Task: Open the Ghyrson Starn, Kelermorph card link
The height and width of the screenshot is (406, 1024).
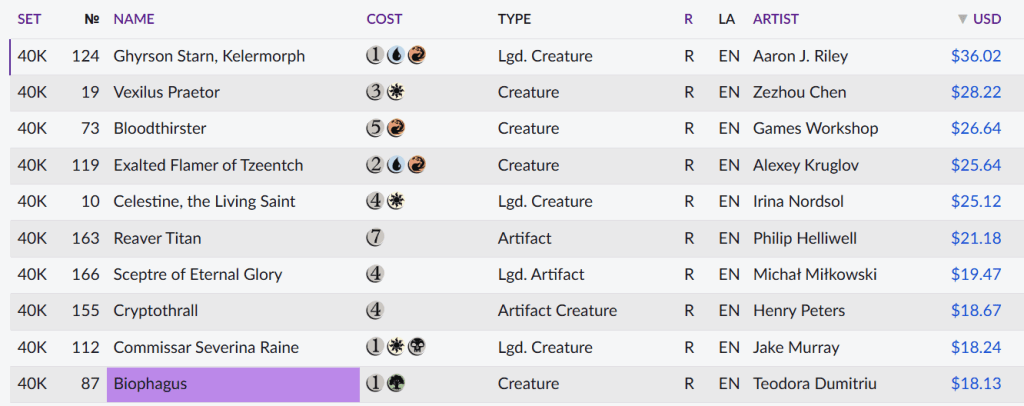Action: point(209,56)
